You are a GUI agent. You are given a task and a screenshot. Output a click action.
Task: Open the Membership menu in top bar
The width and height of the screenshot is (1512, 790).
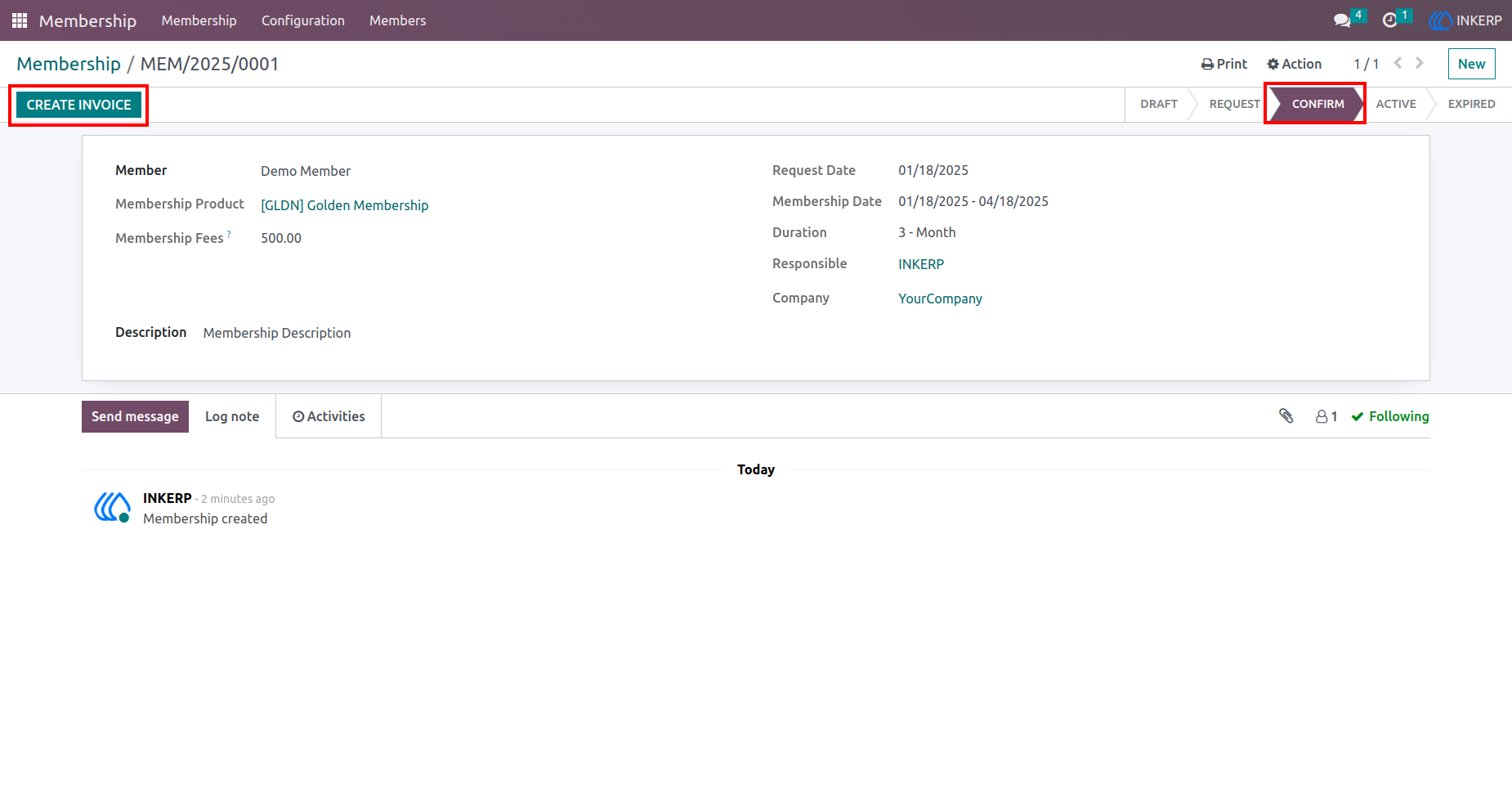point(199,20)
